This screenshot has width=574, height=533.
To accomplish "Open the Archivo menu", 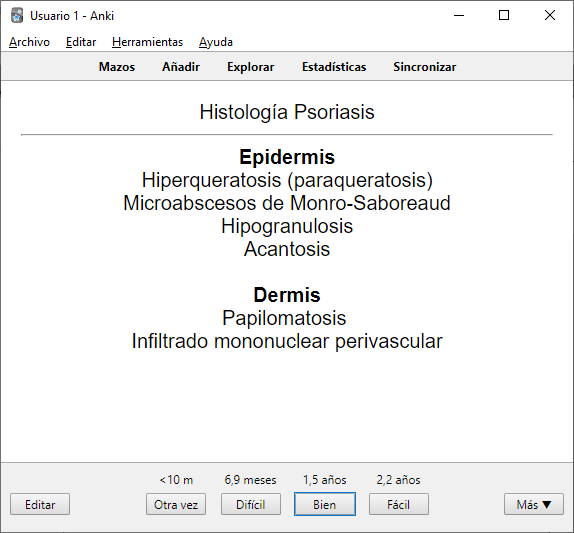I will [29, 42].
